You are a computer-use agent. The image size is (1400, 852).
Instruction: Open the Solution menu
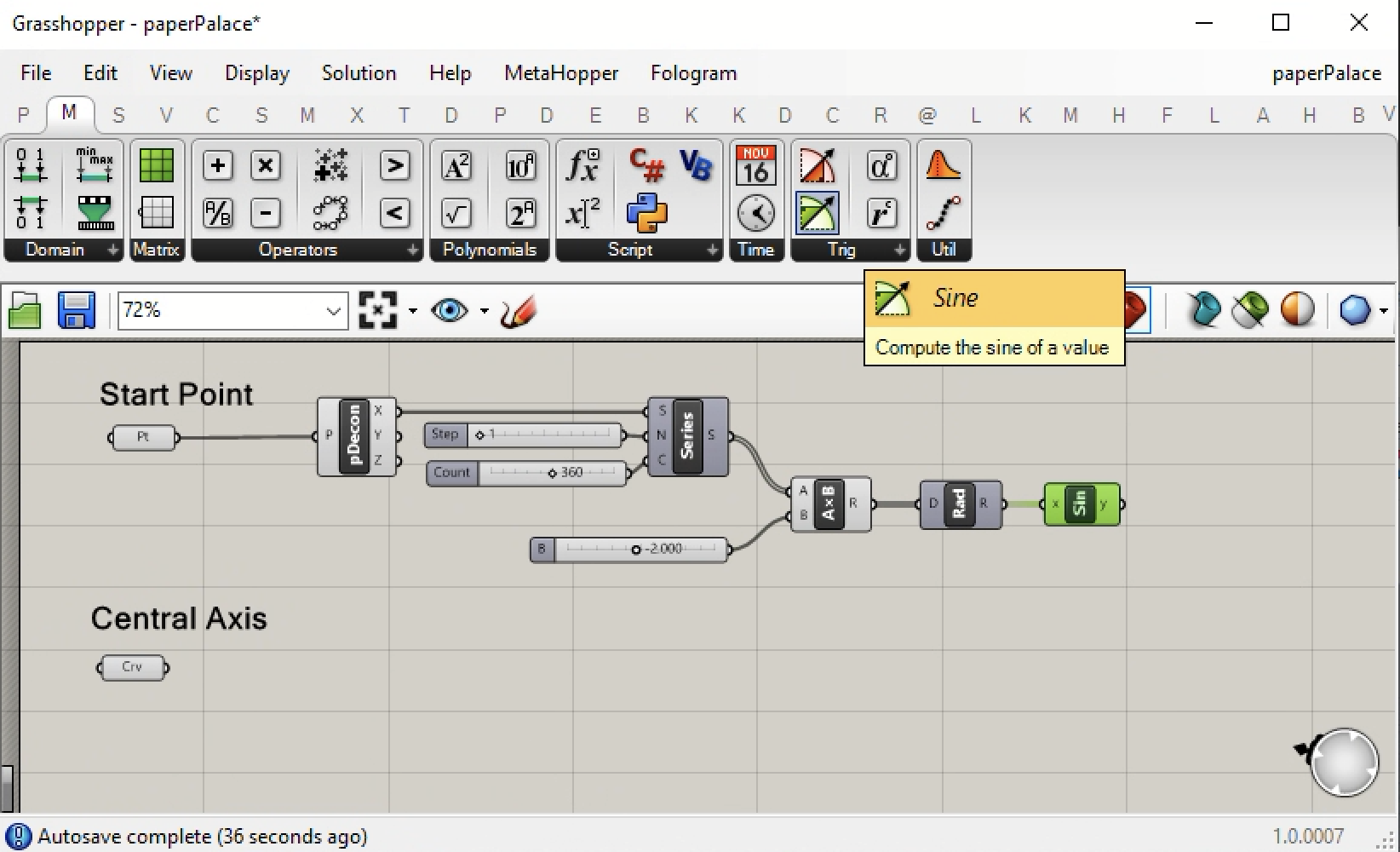coord(359,73)
